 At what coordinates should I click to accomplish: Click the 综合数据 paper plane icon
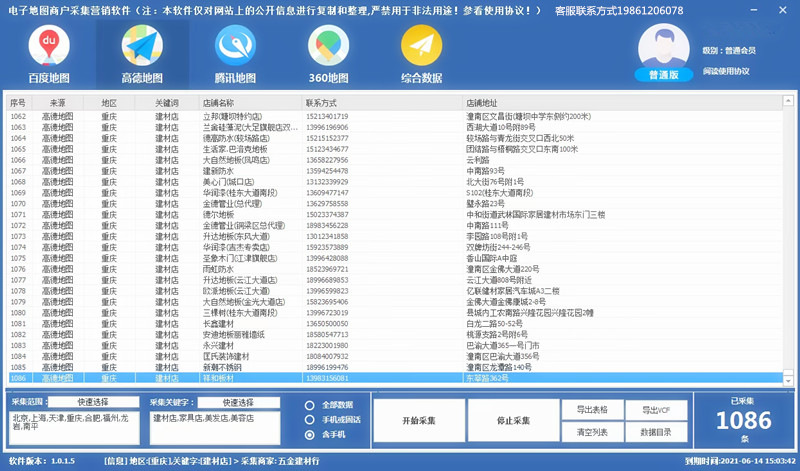421,46
